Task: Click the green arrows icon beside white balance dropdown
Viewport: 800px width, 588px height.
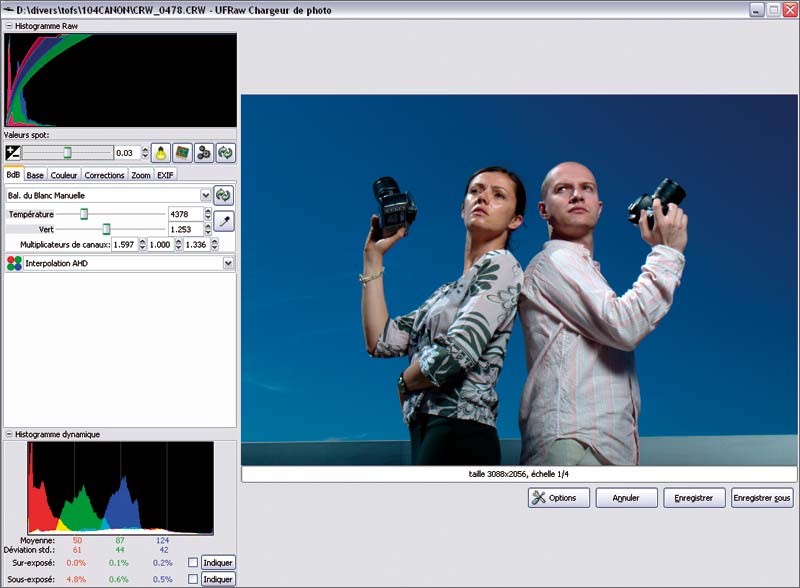Action: click(224, 196)
